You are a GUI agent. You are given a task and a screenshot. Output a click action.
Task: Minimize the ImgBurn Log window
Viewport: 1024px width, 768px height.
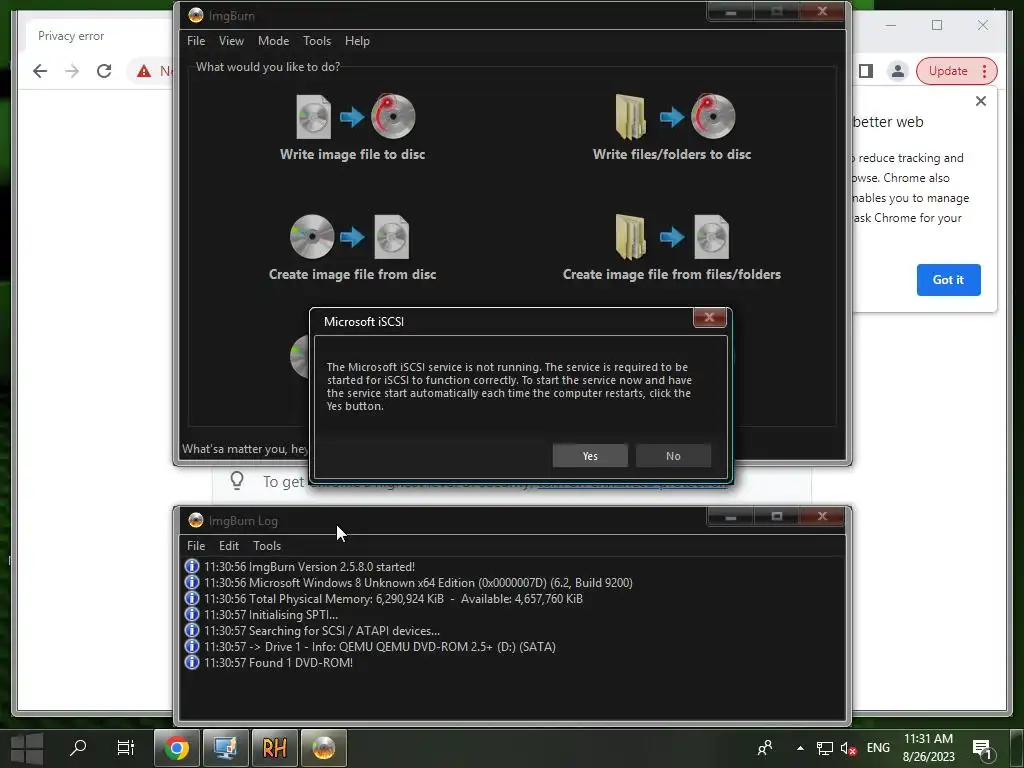(x=731, y=517)
